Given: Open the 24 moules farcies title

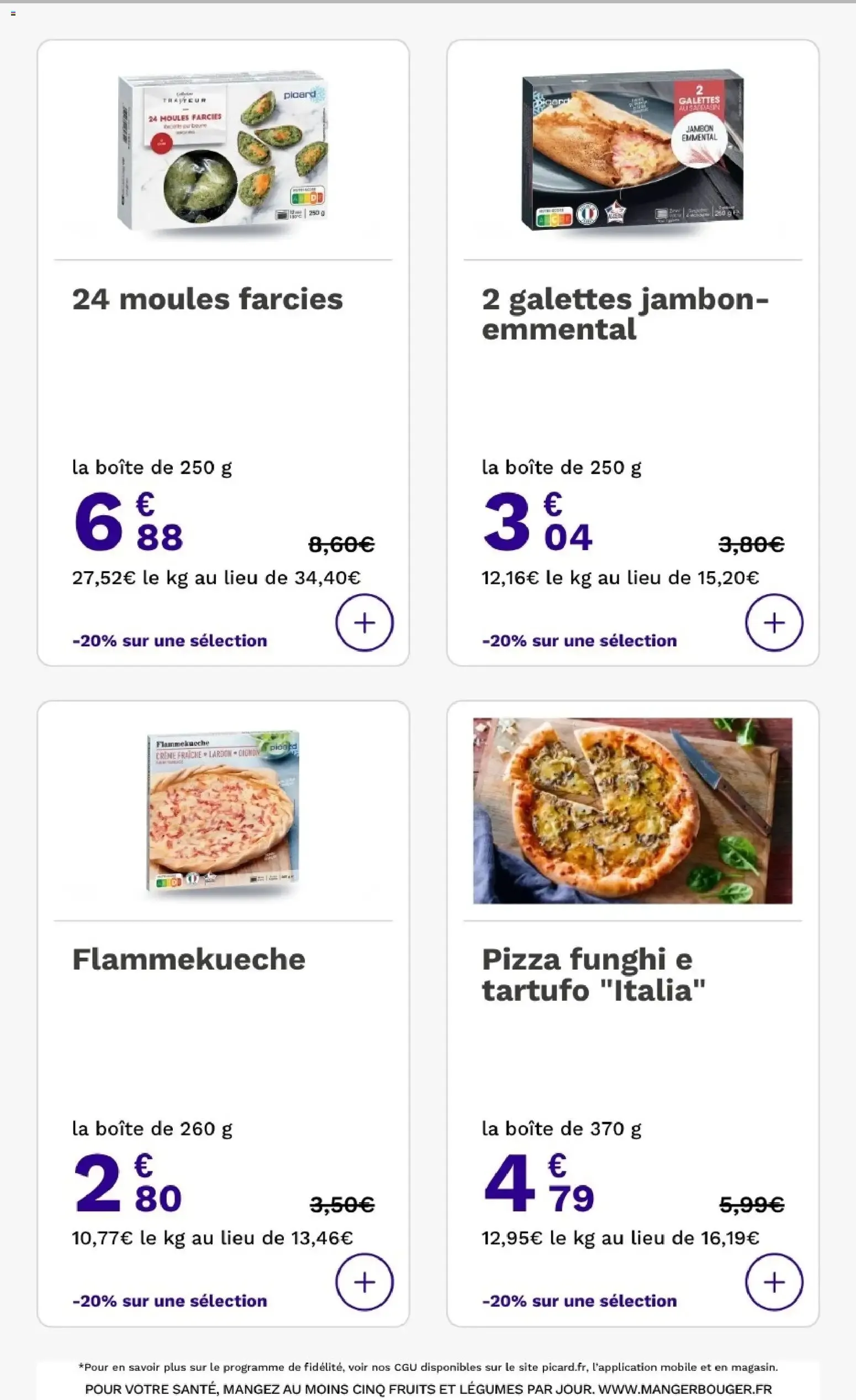Looking at the screenshot, I should [207, 299].
